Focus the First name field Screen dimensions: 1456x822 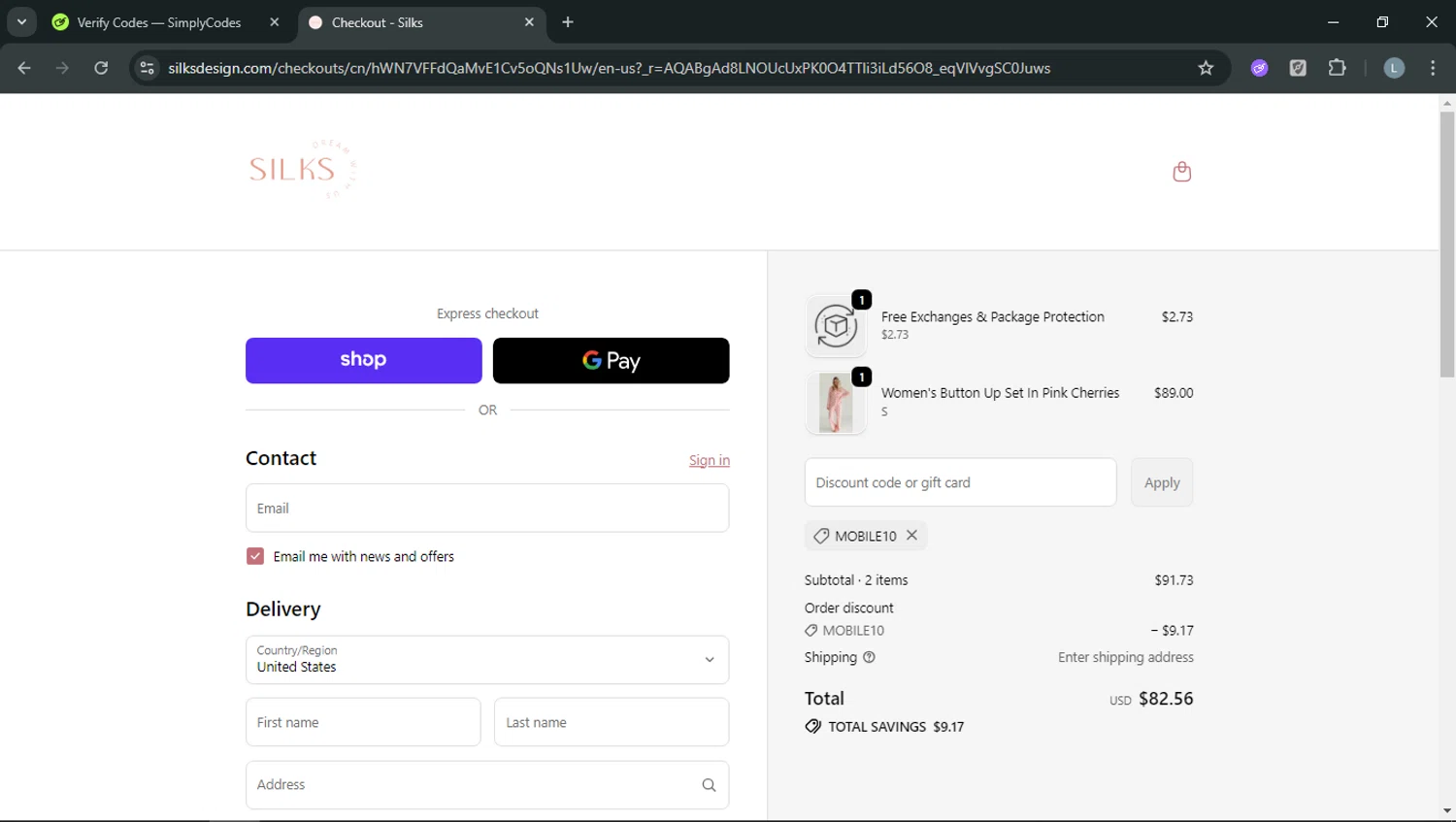pos(363,722)
